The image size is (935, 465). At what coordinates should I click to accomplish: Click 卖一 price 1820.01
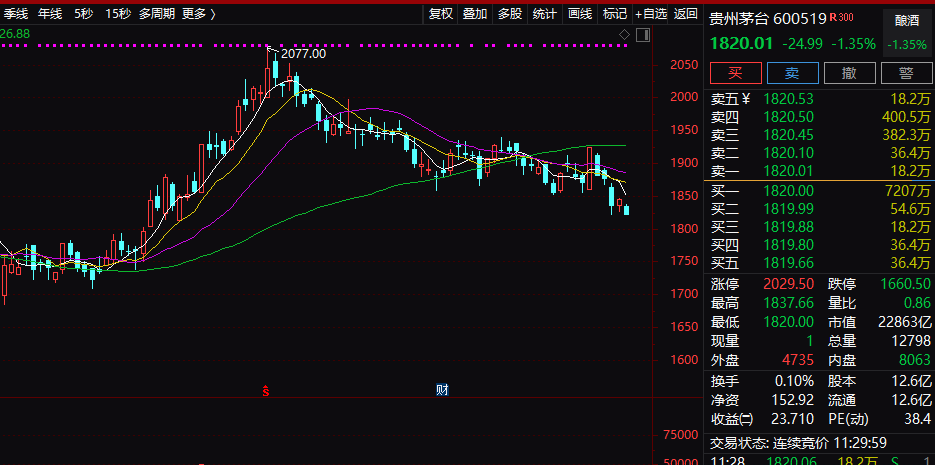(788, 172)
